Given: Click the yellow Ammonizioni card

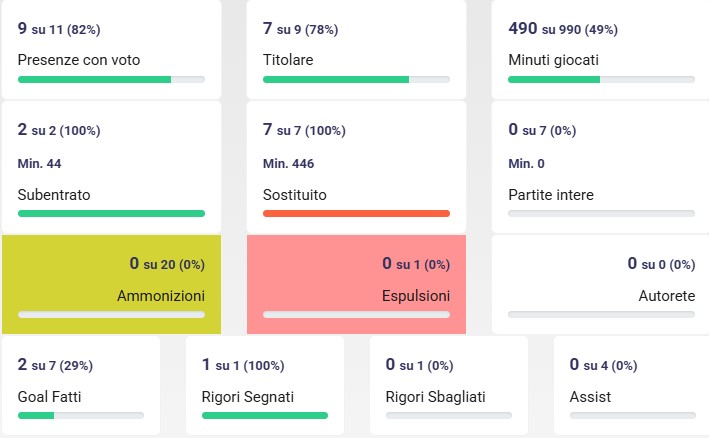Looking at the screenshot, I should pyautogui.click(x=110, y=284).
